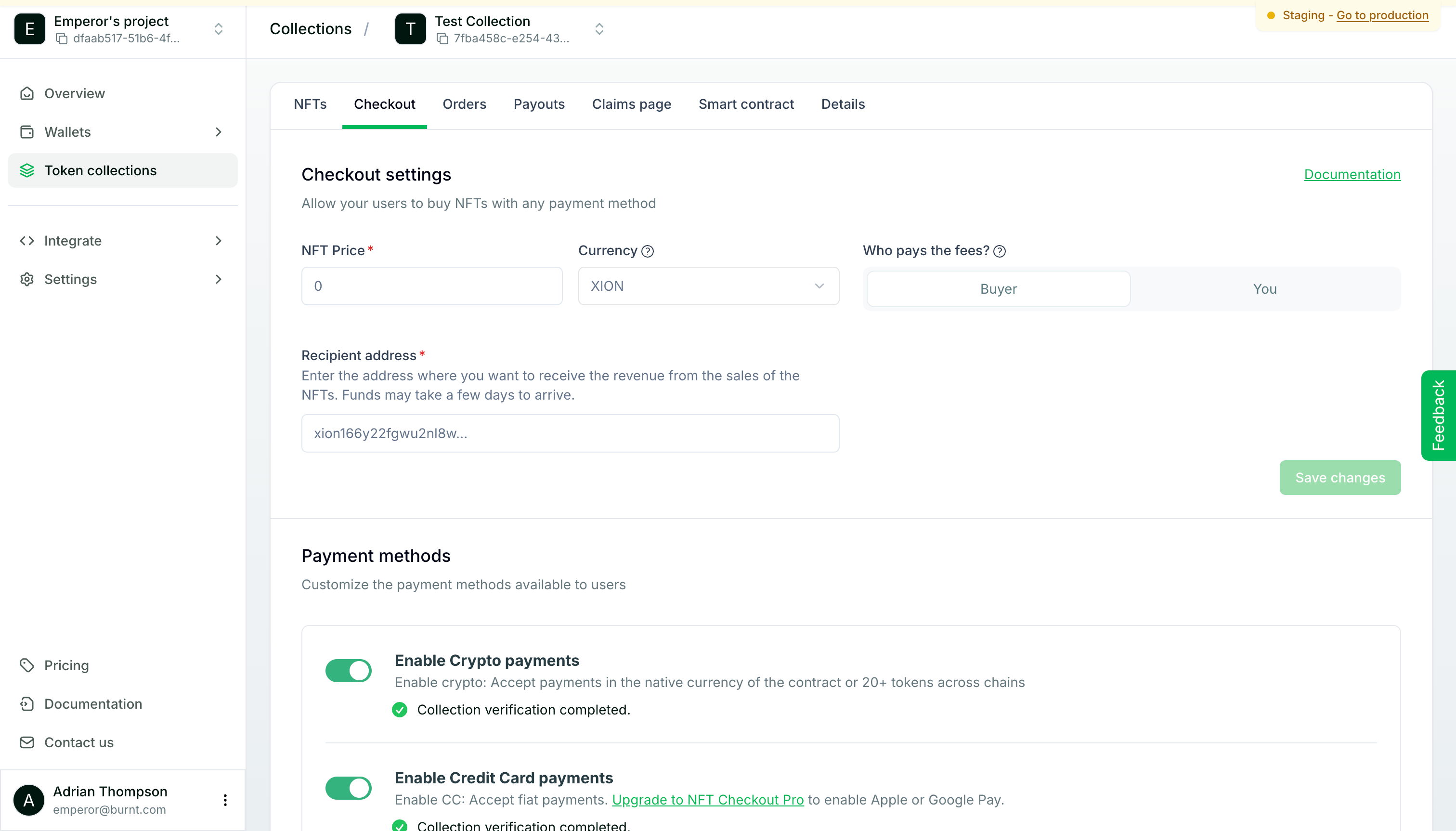Open the user menu three-dots icon
The image size is (1456, 831).
(225, 800)
